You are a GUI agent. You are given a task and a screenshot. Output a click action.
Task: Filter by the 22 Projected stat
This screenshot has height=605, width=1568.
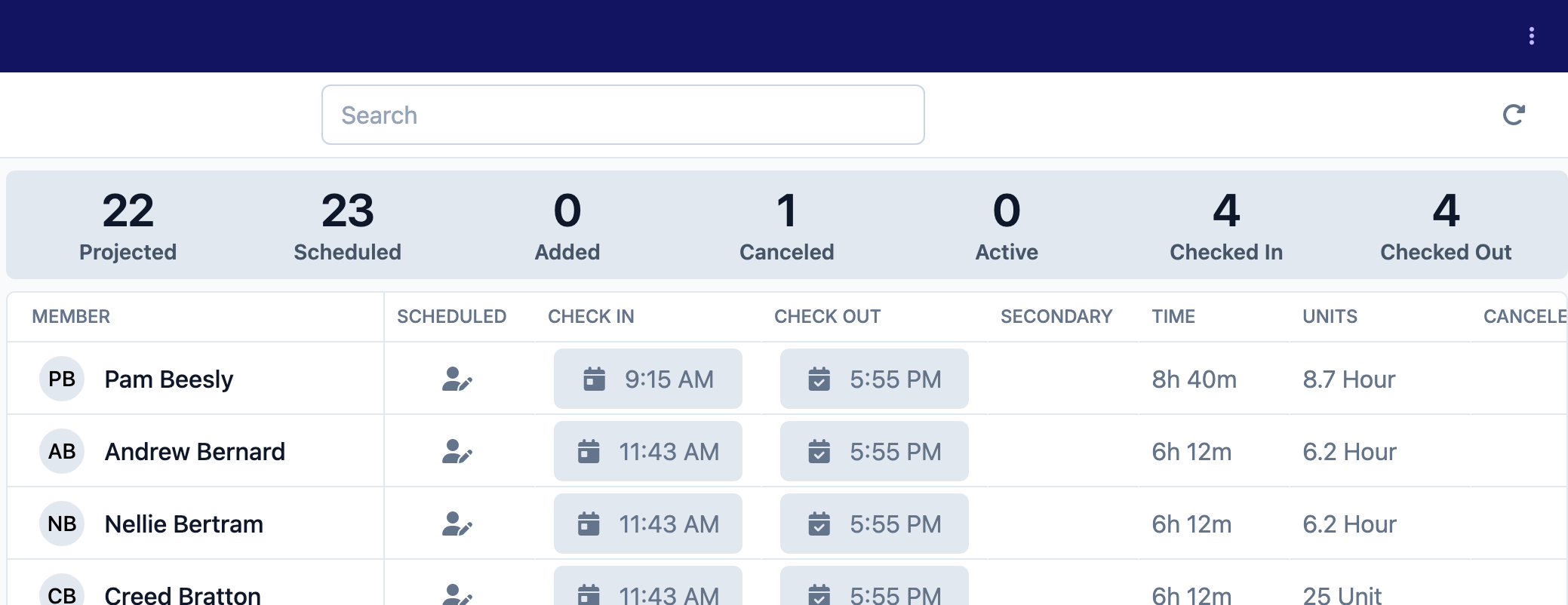(x=128, y=225)
